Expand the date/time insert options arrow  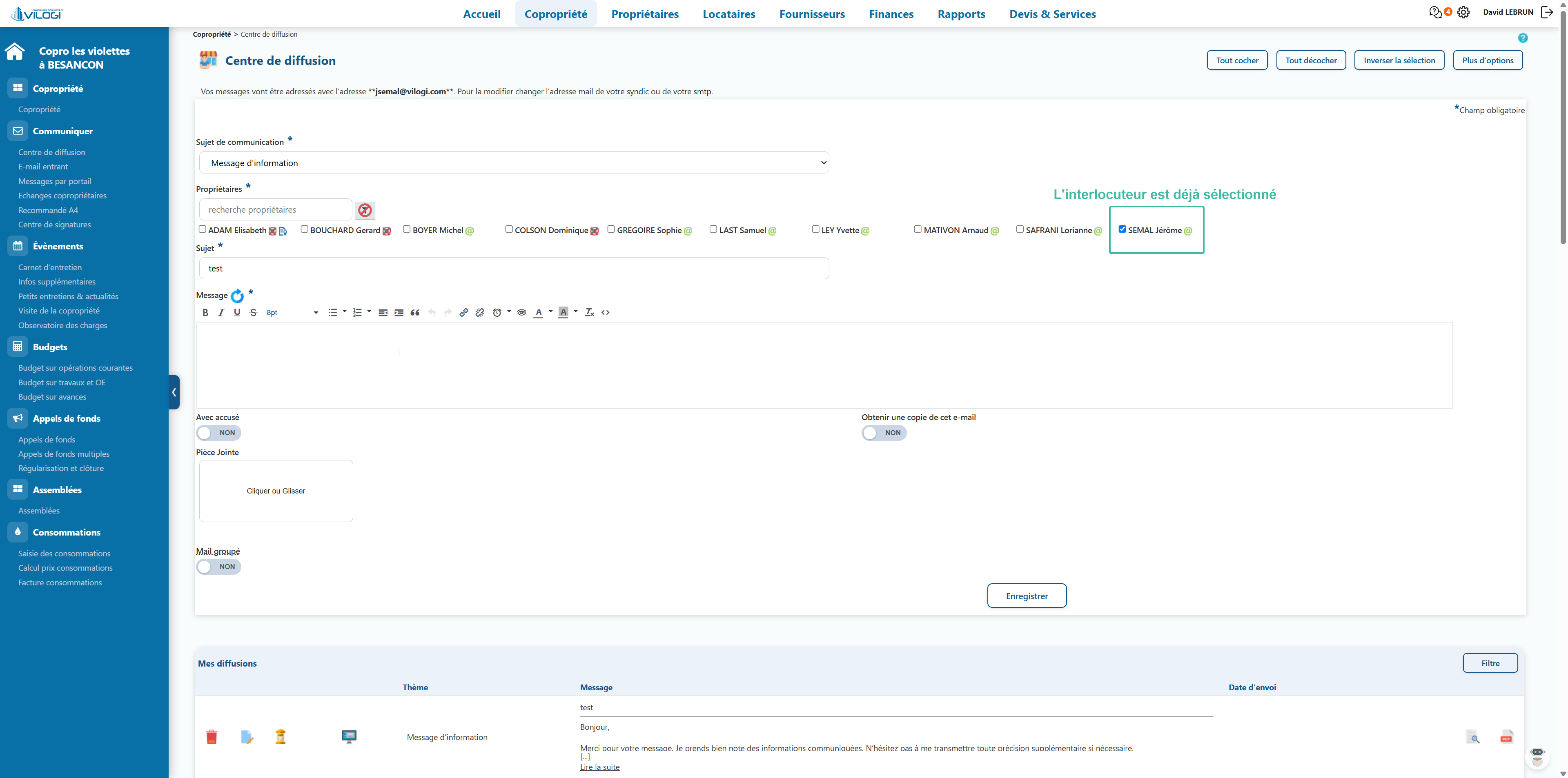point(509,311)
